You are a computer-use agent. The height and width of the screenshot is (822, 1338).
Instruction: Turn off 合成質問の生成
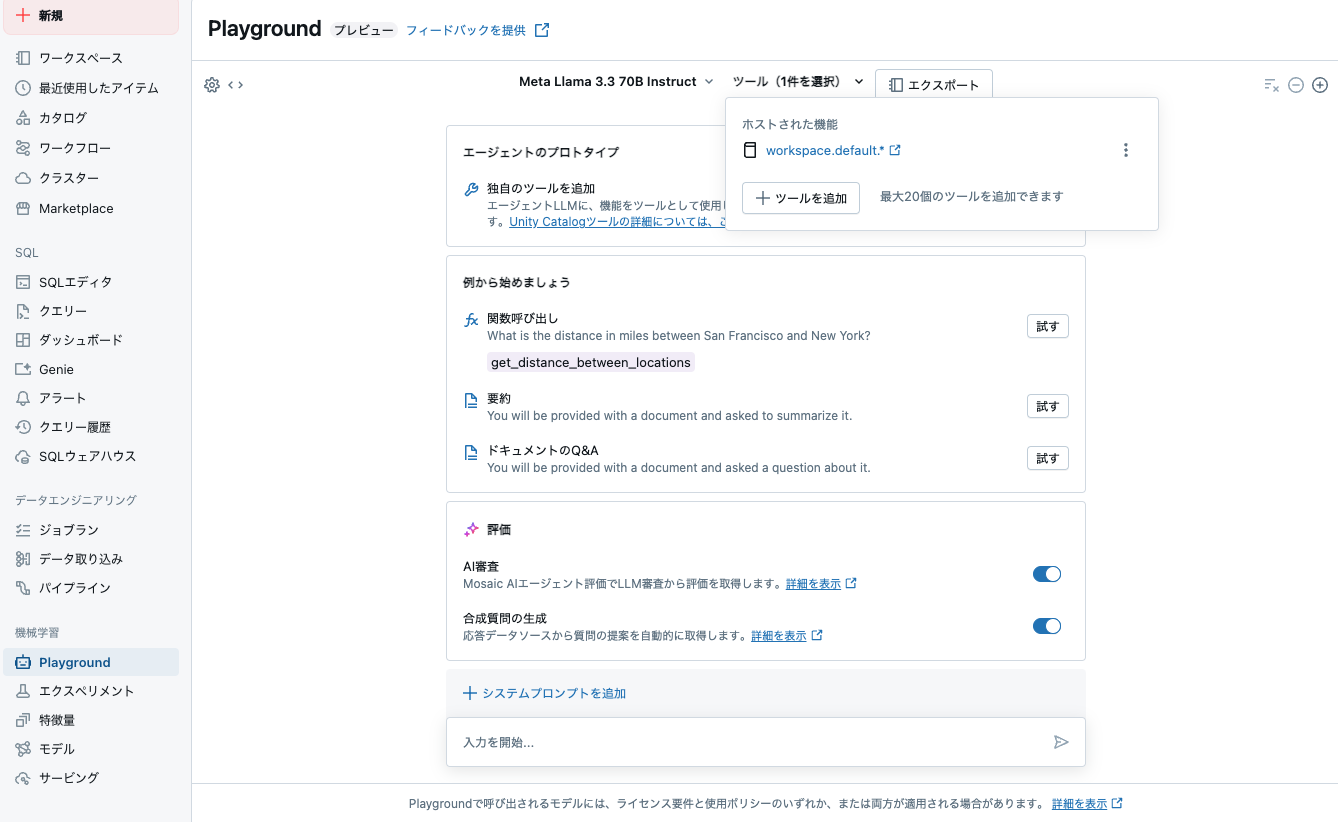1046,625
